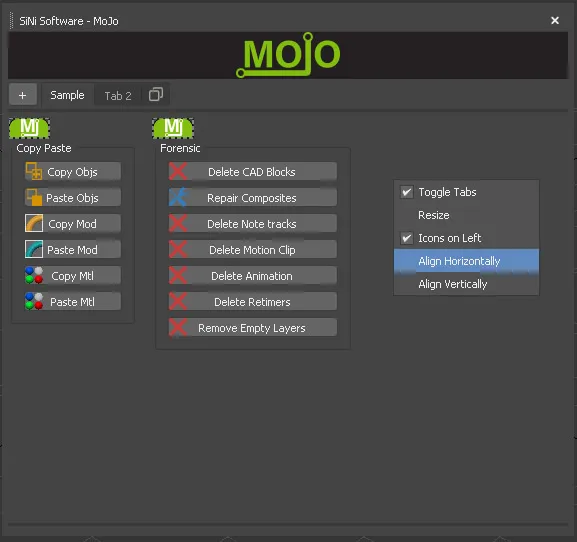Click the MoJo handle icon above Forensic

(x=173, y=128)
